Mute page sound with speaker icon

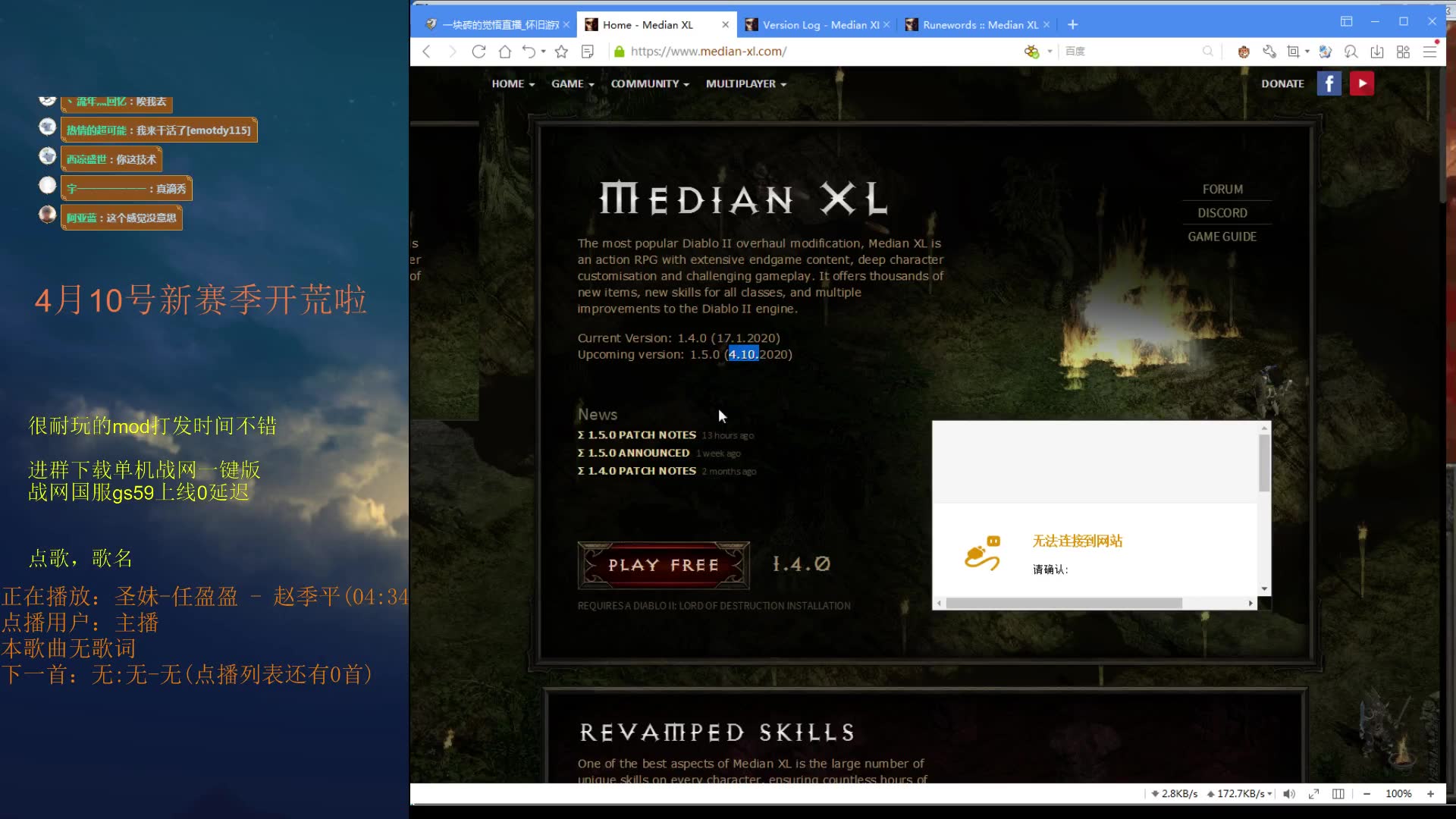(1289, 794)
